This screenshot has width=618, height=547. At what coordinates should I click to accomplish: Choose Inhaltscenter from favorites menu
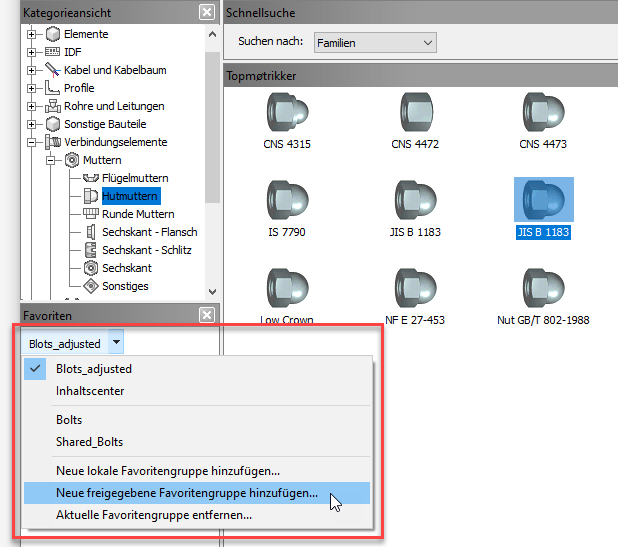tap(197, 391)
